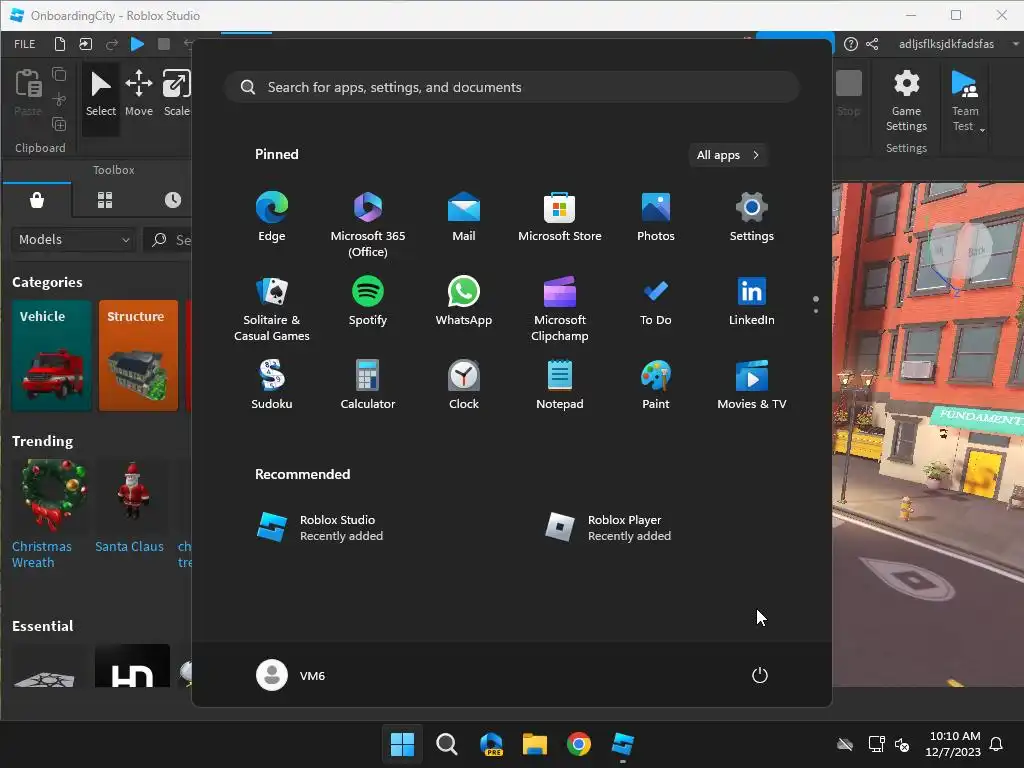
Task: Open LinkedIn pinned app
Action: [752, 301]
